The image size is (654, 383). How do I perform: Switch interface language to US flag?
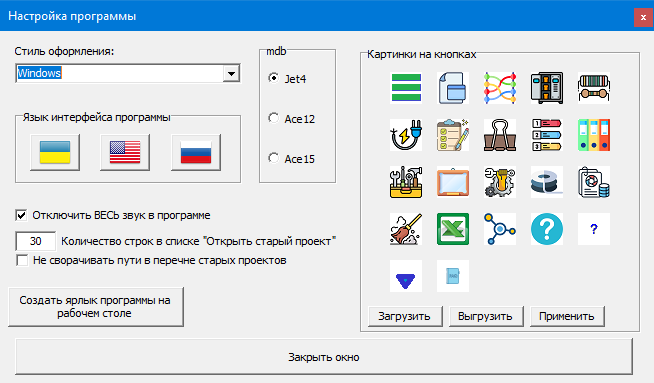[x=125, y=152]
